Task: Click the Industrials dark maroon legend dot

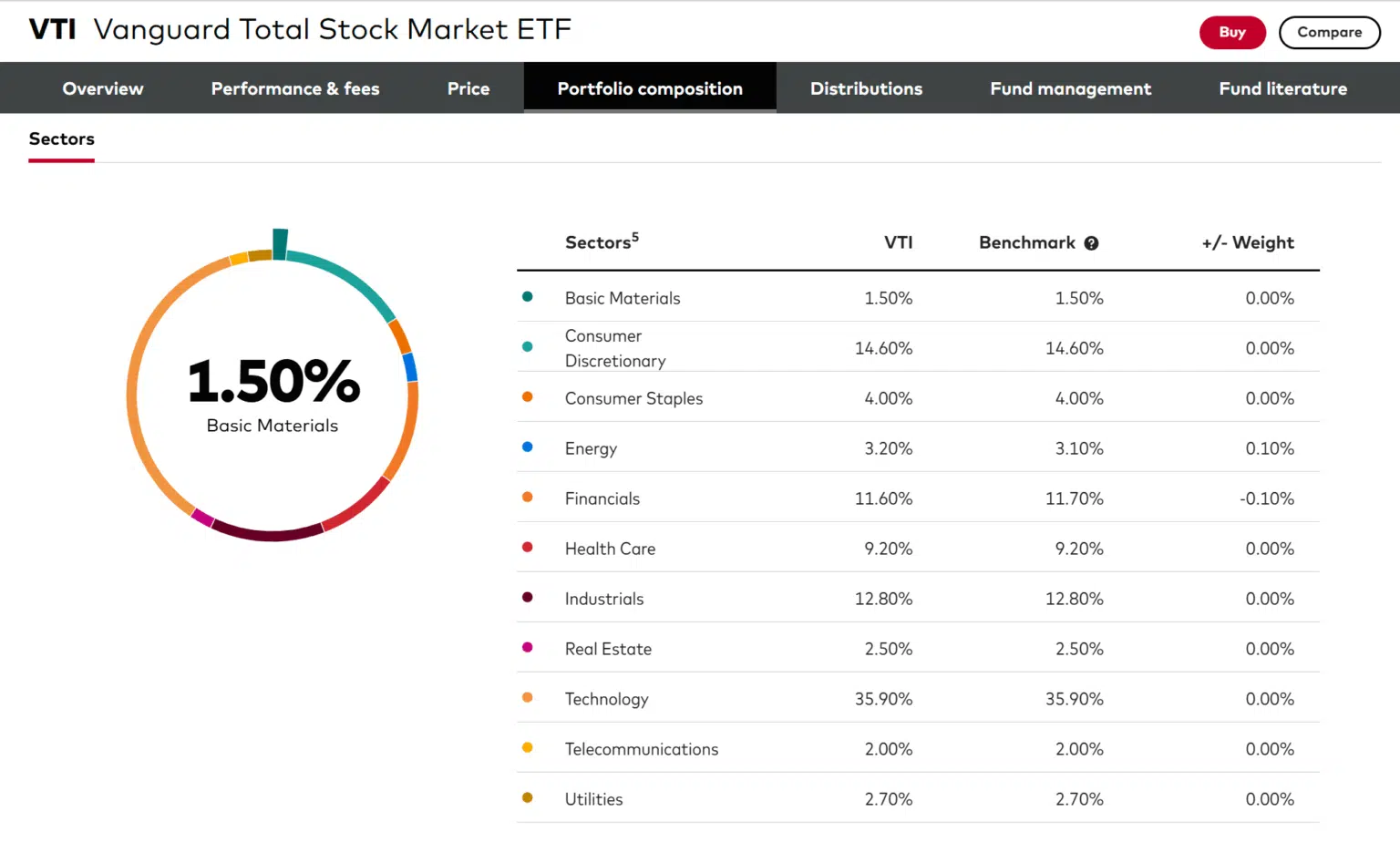Action: click(527, 598)
